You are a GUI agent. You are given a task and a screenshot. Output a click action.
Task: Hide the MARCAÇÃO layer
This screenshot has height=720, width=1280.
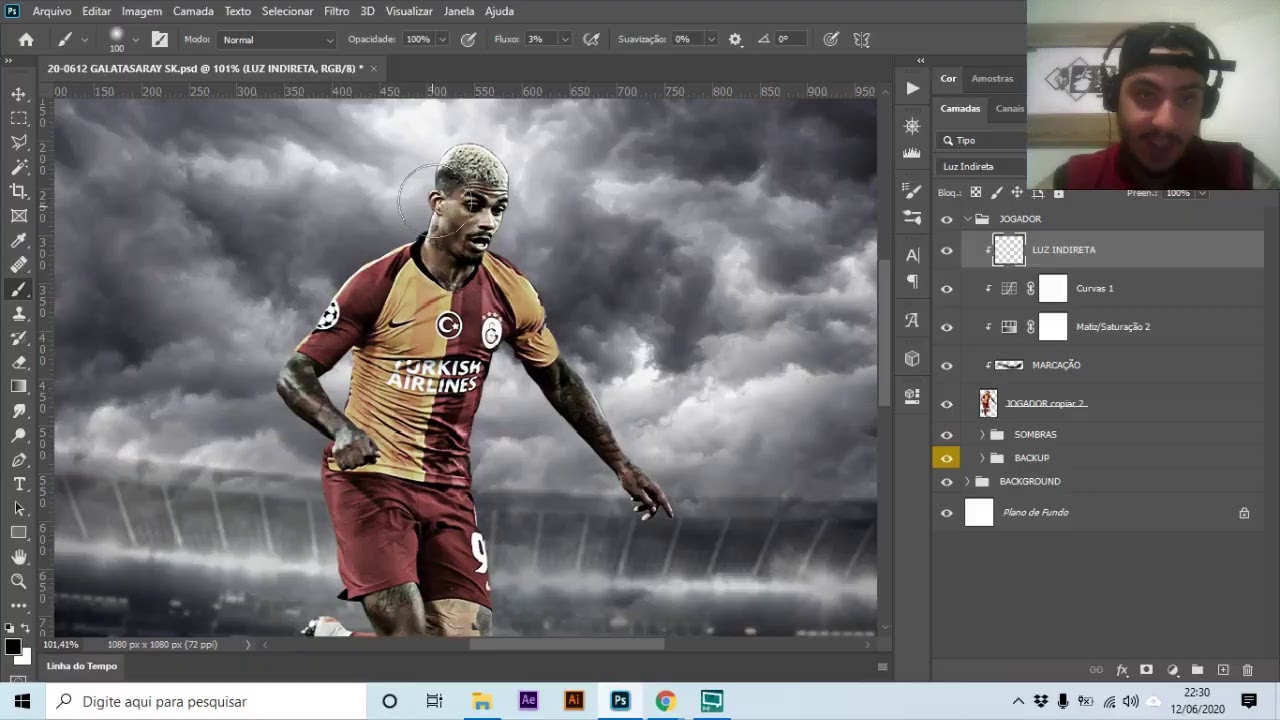click(x=946, y=365)
